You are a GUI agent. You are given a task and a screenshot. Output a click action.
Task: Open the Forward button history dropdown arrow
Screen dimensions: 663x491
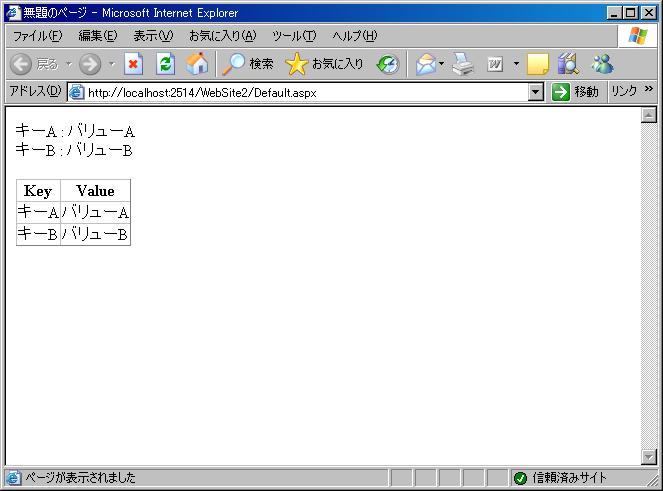(x=112, y=64)
